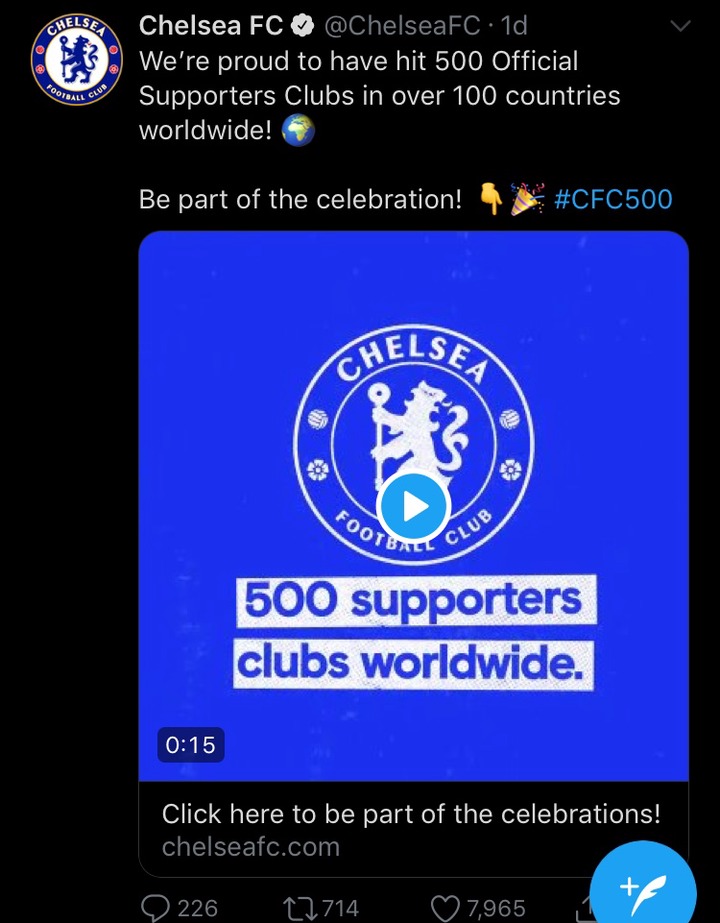720x923 pixels.
Task: Open the #CFC500 hashtag
Action: coord(612,199)
